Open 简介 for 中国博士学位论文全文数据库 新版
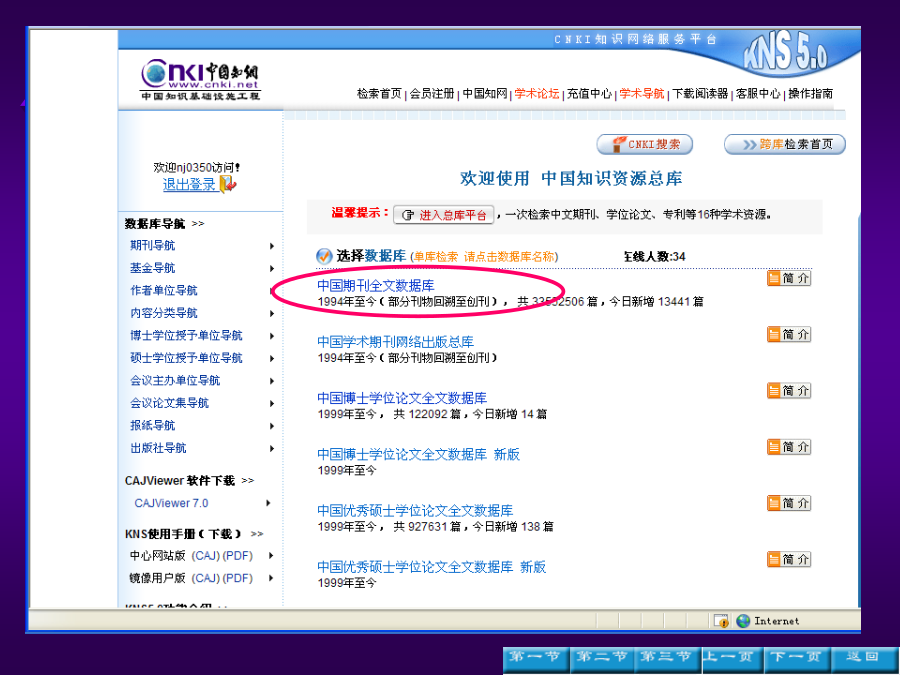Viewport: 900px width, 675px height. (x=789, y=447)
